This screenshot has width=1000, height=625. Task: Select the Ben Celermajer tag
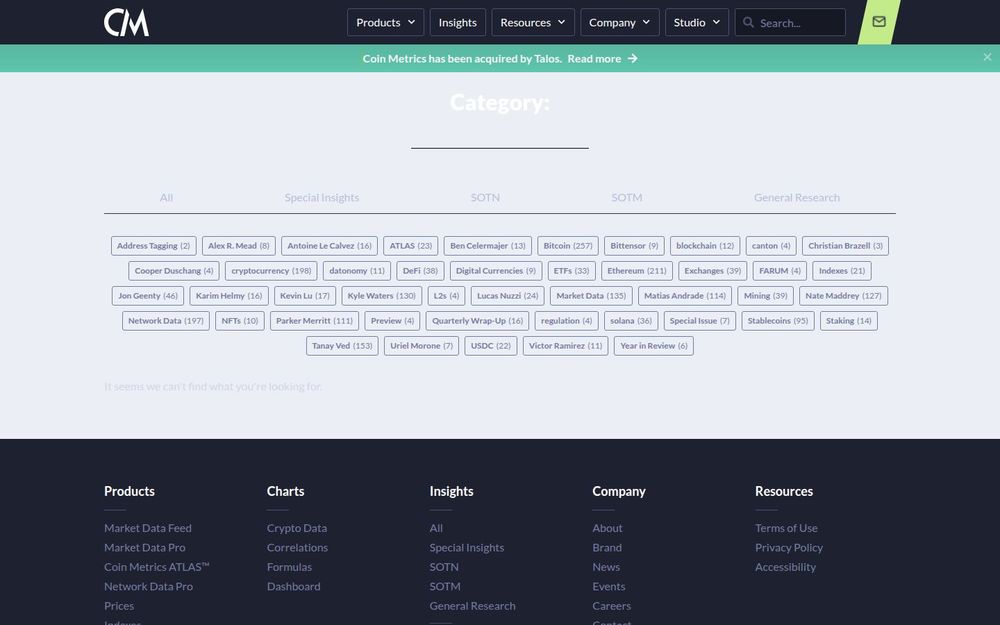[488, 246]
